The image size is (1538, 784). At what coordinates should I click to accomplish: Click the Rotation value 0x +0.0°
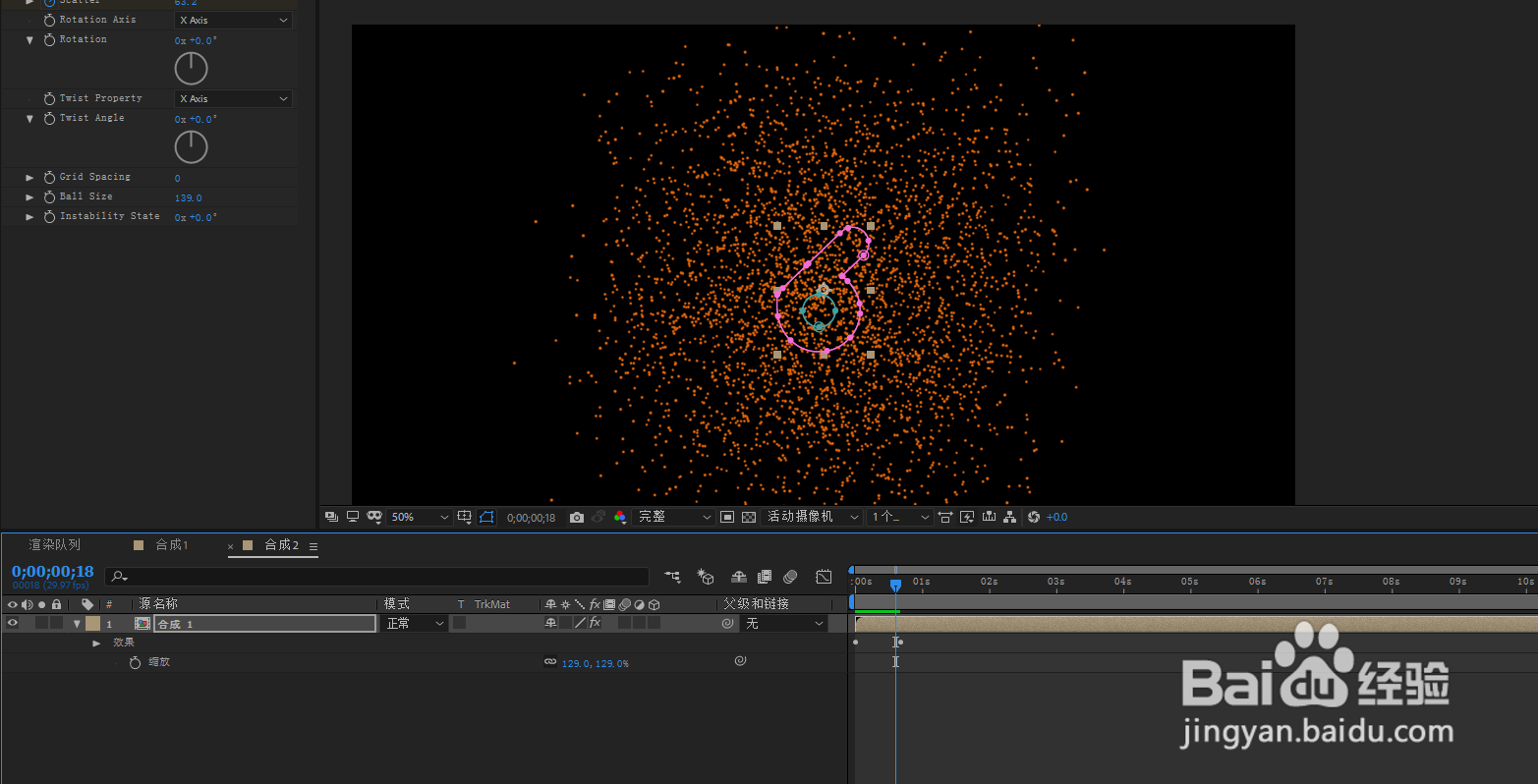[196, 40]
